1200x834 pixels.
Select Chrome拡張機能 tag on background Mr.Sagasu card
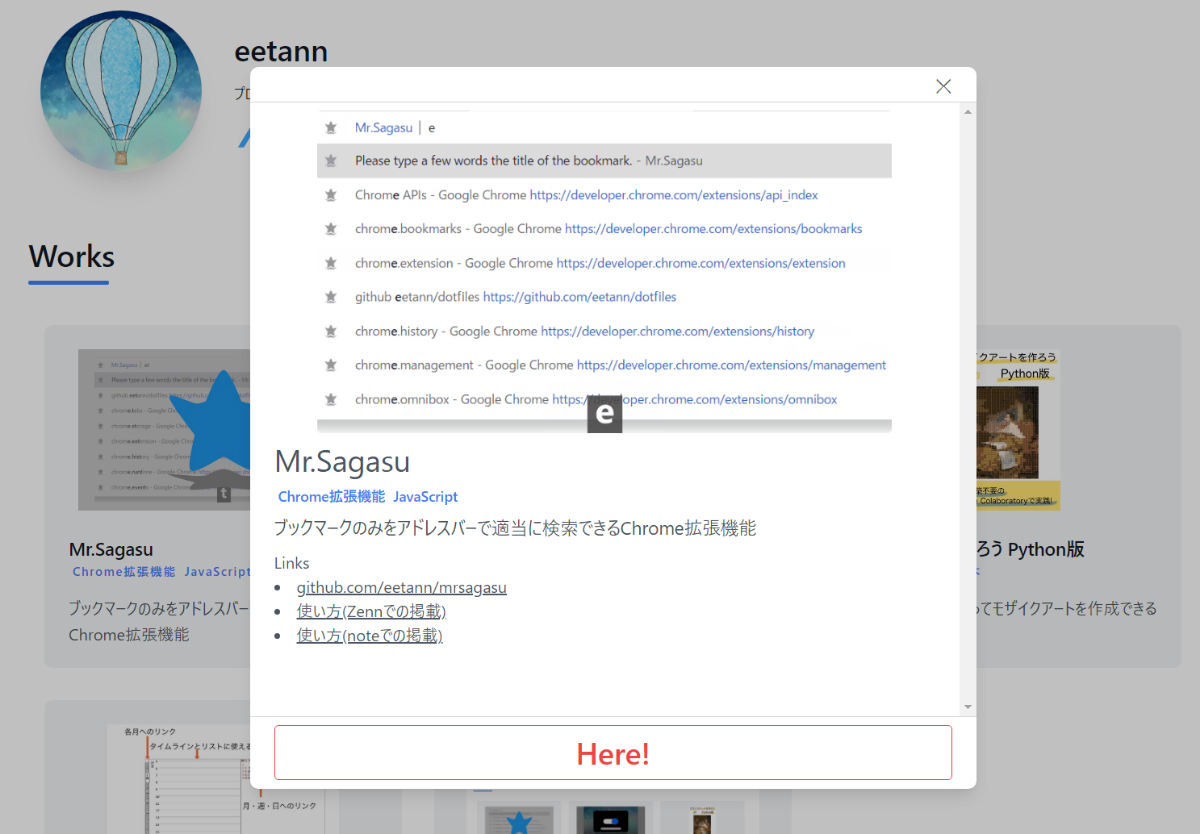click(124, 572)
